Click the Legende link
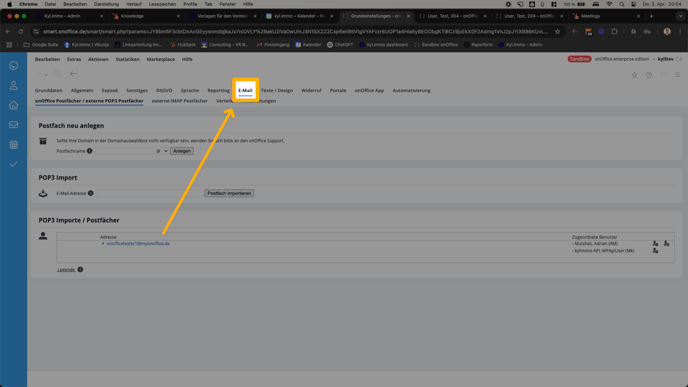Viewport: 688px width, 387px height. tap(66, 270)
